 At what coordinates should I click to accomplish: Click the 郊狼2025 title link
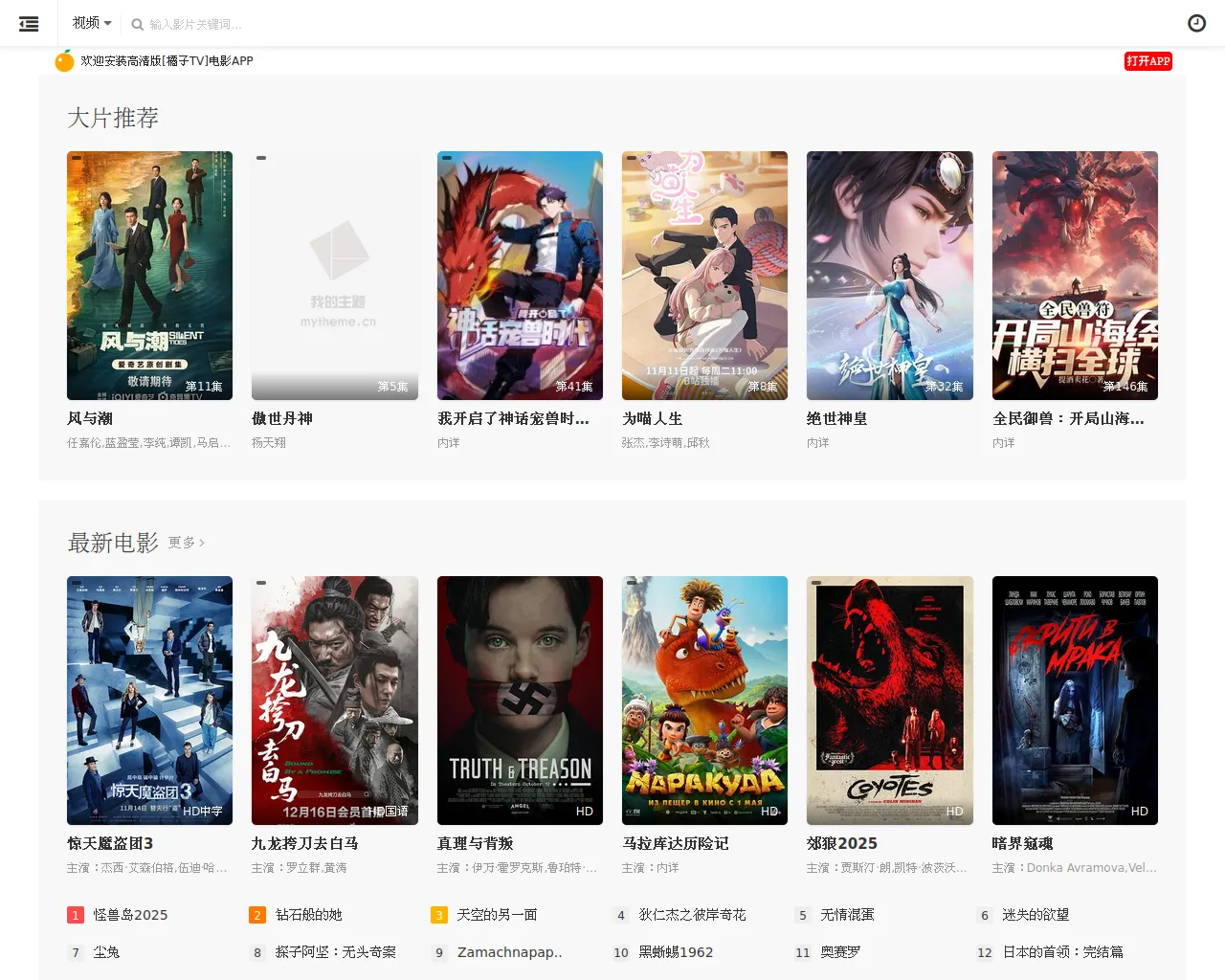pos(842,843)
